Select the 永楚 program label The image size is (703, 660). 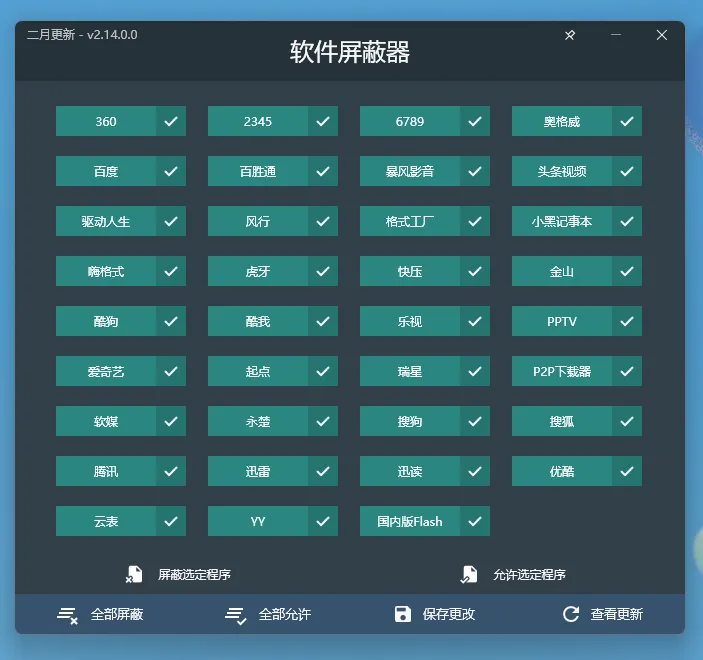[258, 421]
